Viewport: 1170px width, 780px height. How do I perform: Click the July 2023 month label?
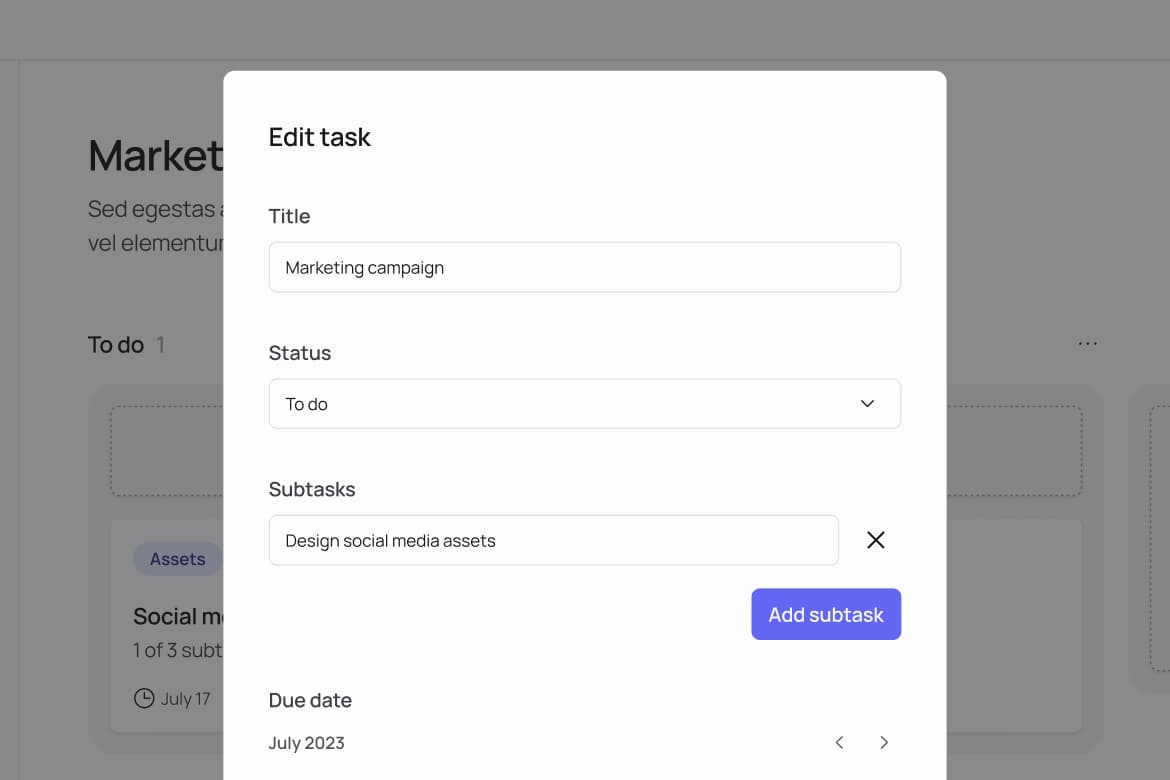[x=306, y=743]
